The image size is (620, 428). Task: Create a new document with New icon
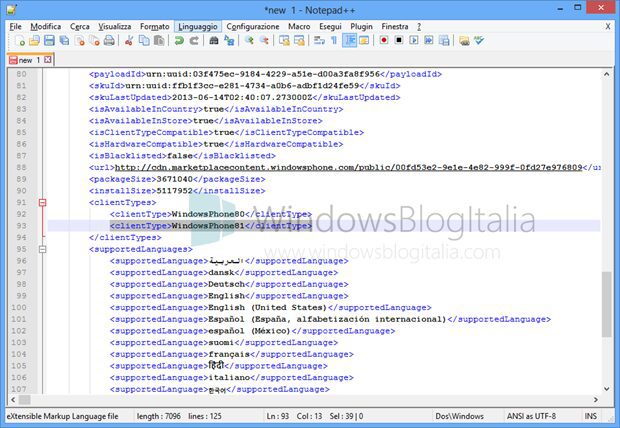point(19,40)
